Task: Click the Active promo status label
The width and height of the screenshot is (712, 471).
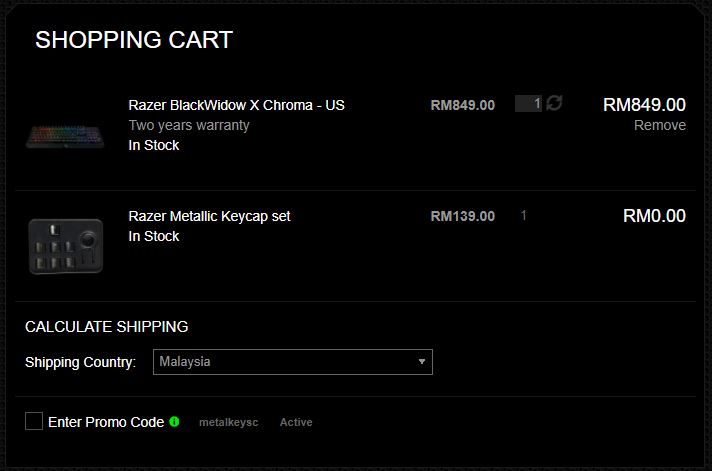Action: tap(296, 422)
